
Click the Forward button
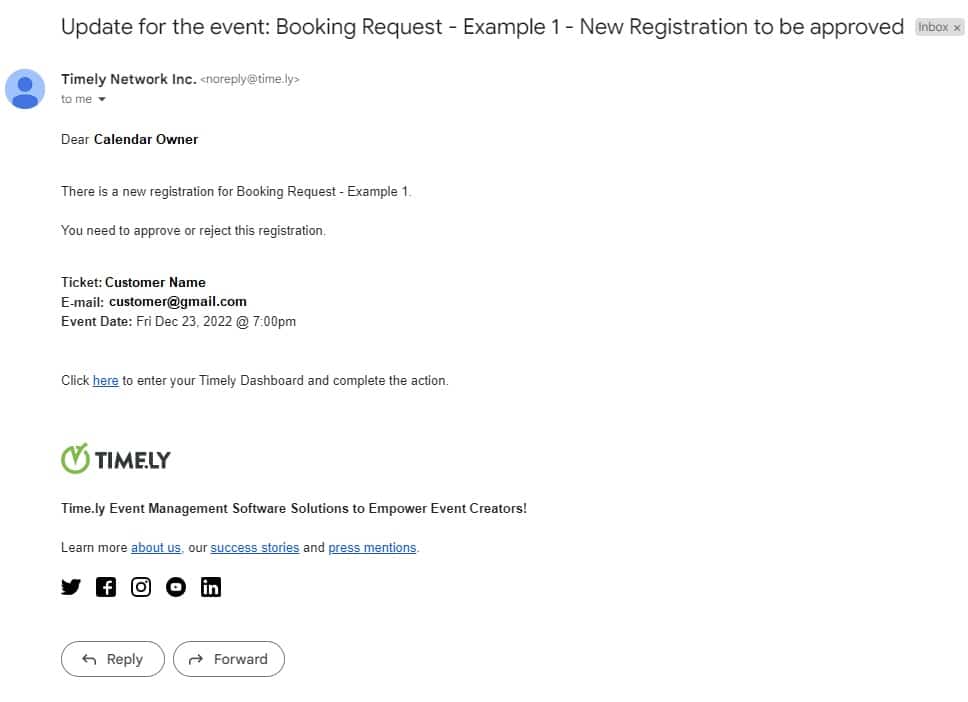(x=229, y=659)
